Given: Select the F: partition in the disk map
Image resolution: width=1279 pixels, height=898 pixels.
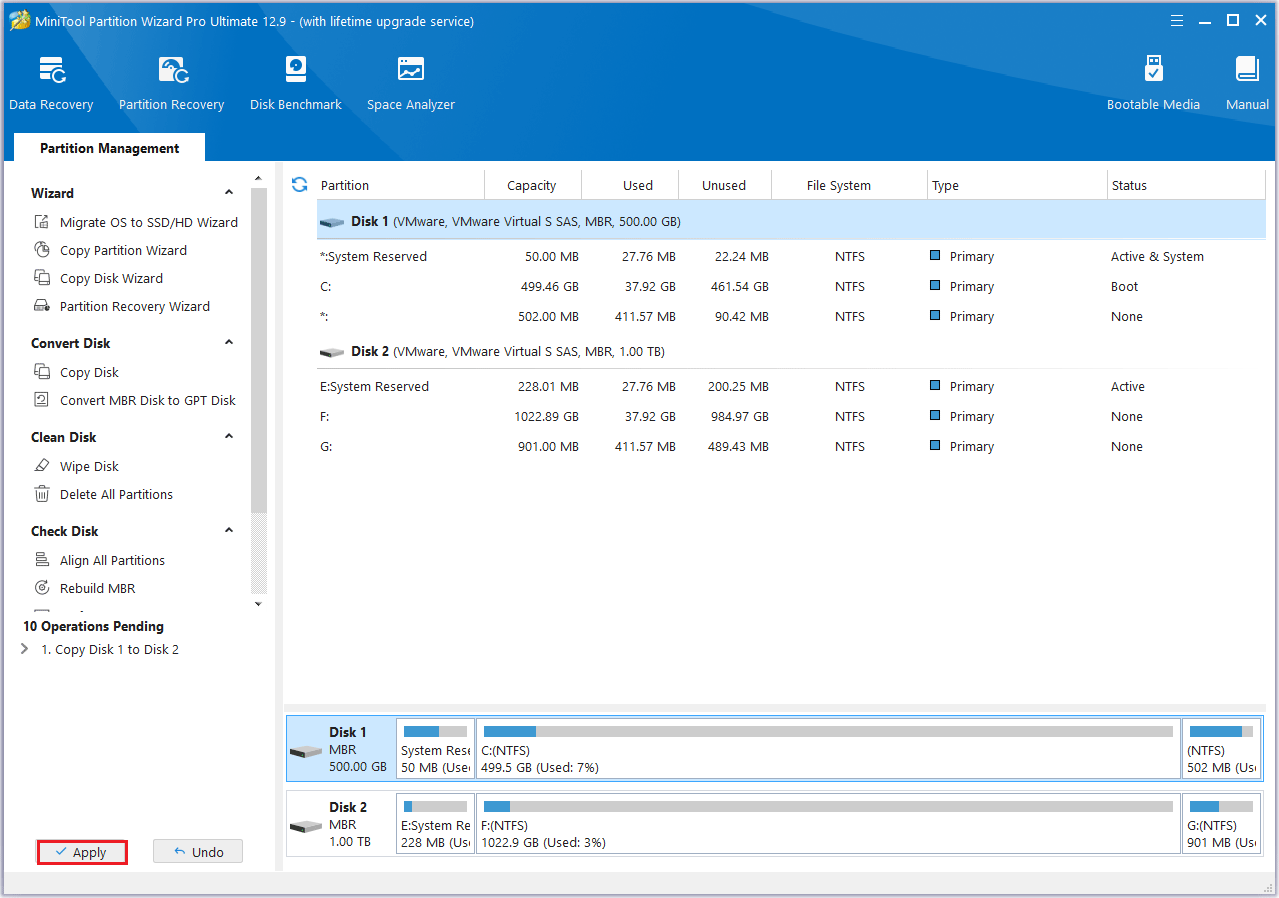Looking at the screenshot, I should 828,823.
